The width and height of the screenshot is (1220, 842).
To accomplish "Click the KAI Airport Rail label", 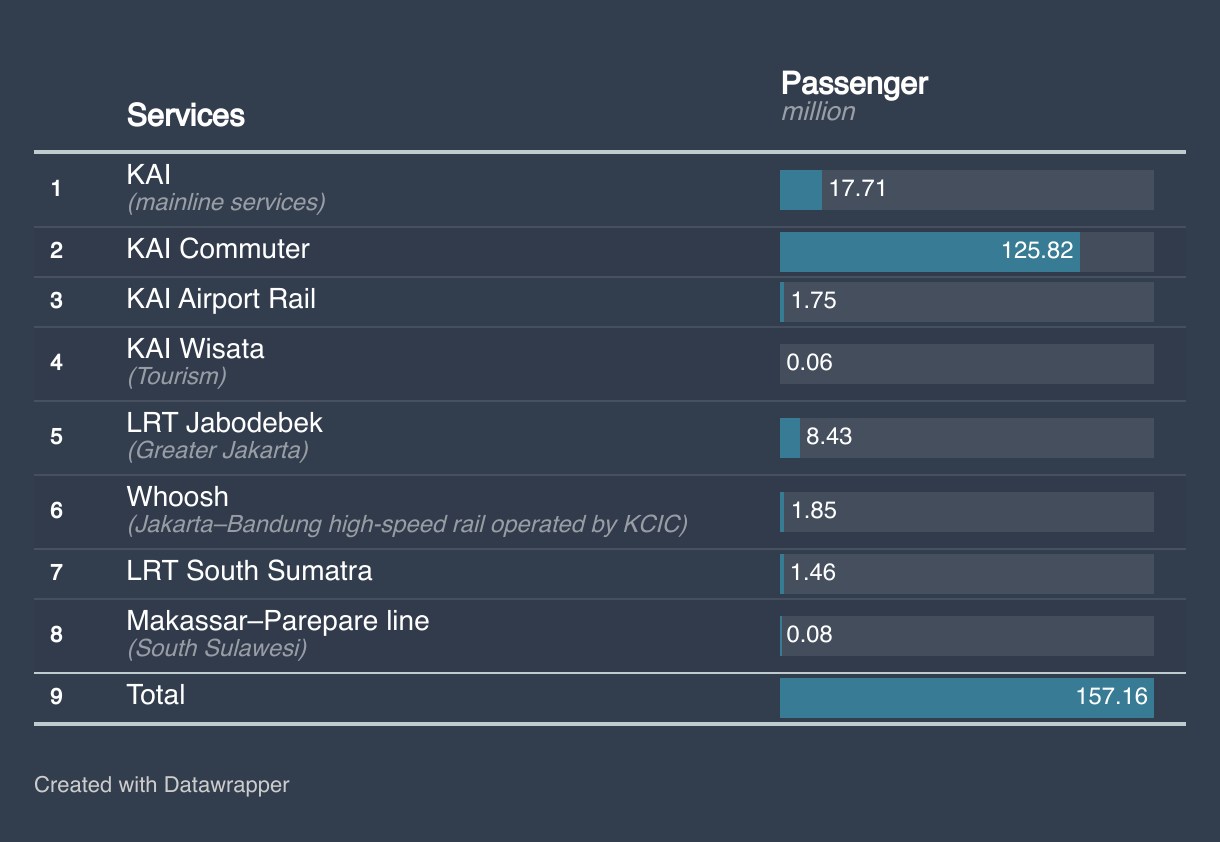I will point(221,299).
